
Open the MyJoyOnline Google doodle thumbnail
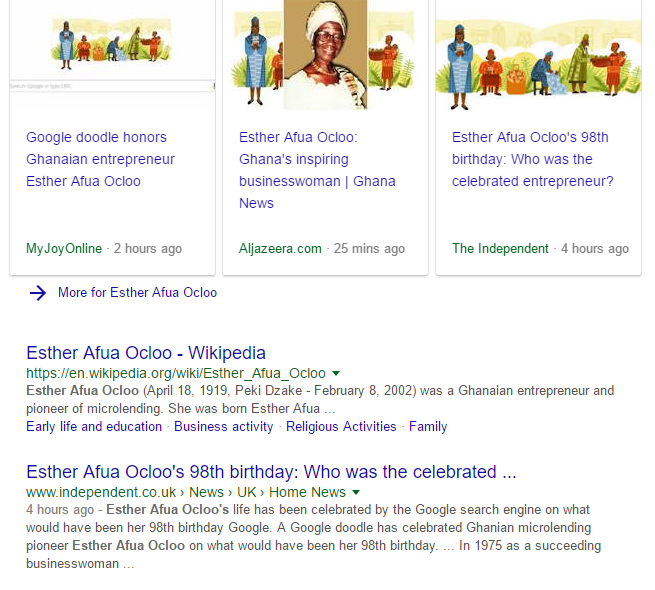pos(112,55)
